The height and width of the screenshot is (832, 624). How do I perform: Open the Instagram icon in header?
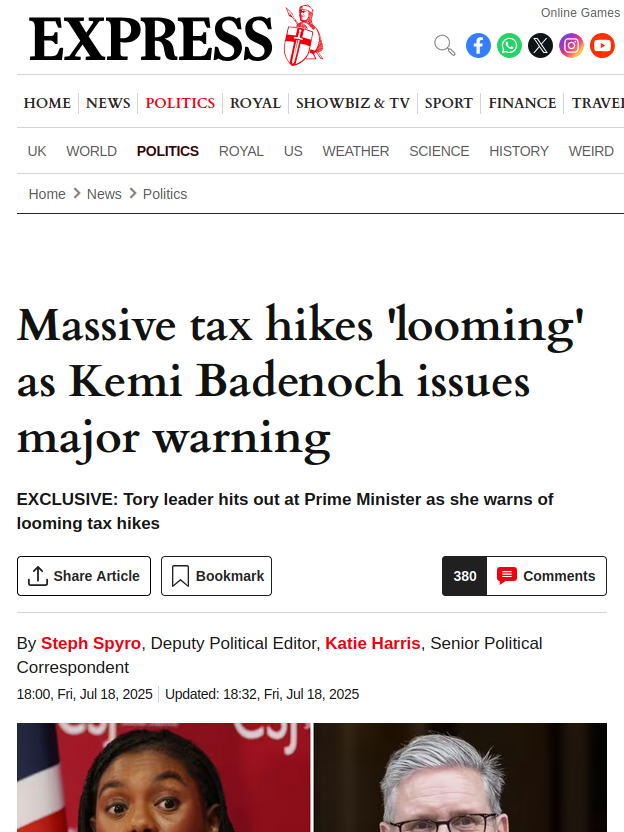[571, 45]
